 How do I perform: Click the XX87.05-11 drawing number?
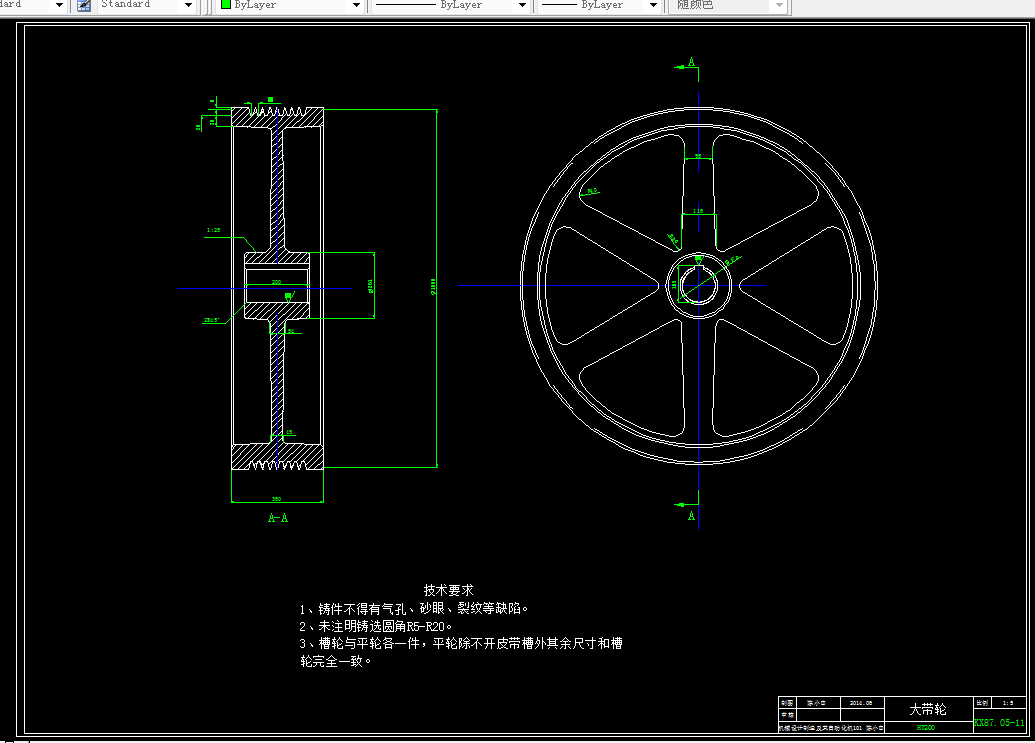[x=999, y=723]
